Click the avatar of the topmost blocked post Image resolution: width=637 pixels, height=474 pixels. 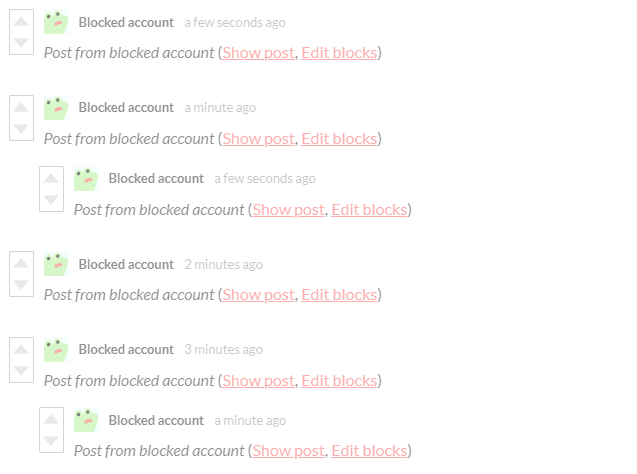click(x=56, y=22)
